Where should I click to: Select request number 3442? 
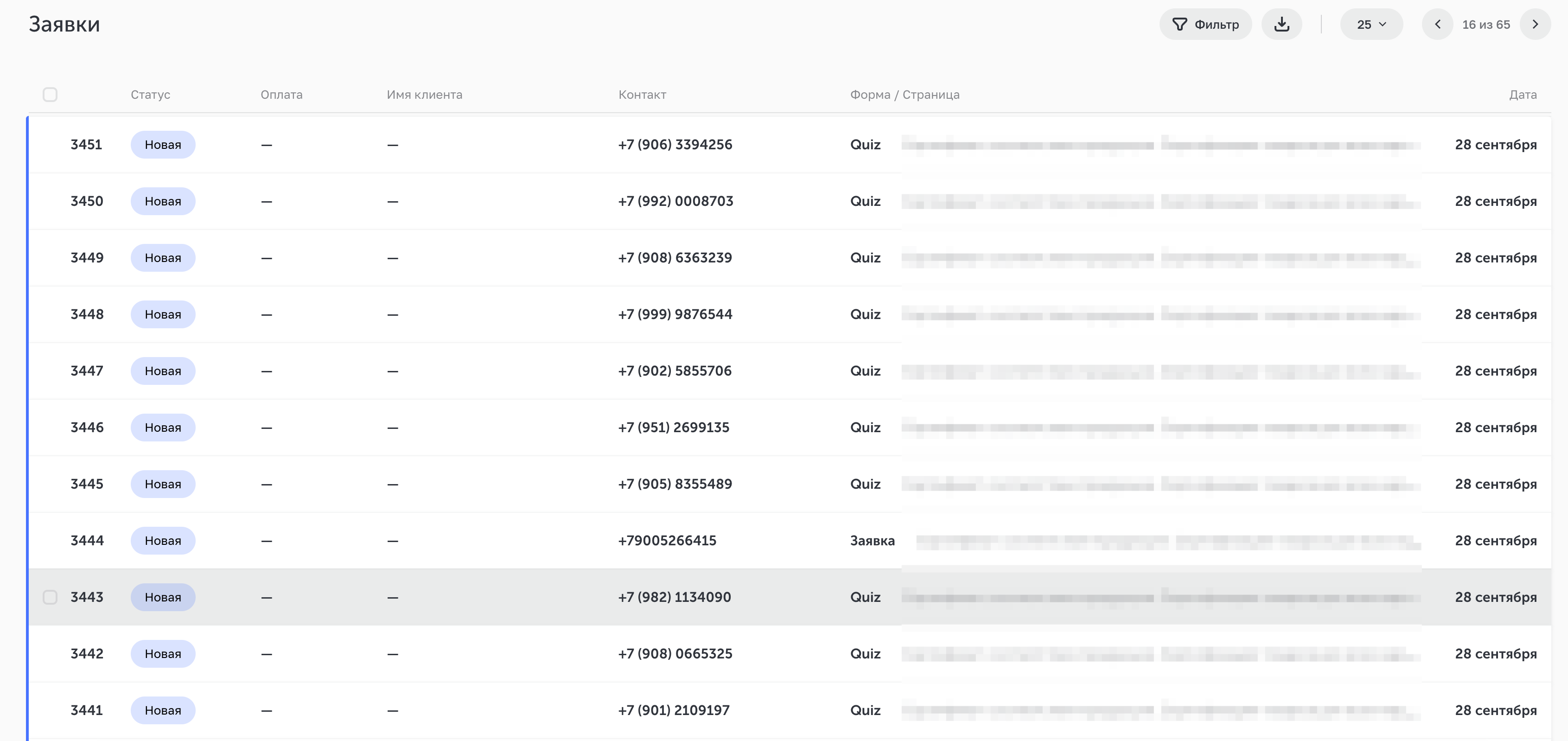87,654
